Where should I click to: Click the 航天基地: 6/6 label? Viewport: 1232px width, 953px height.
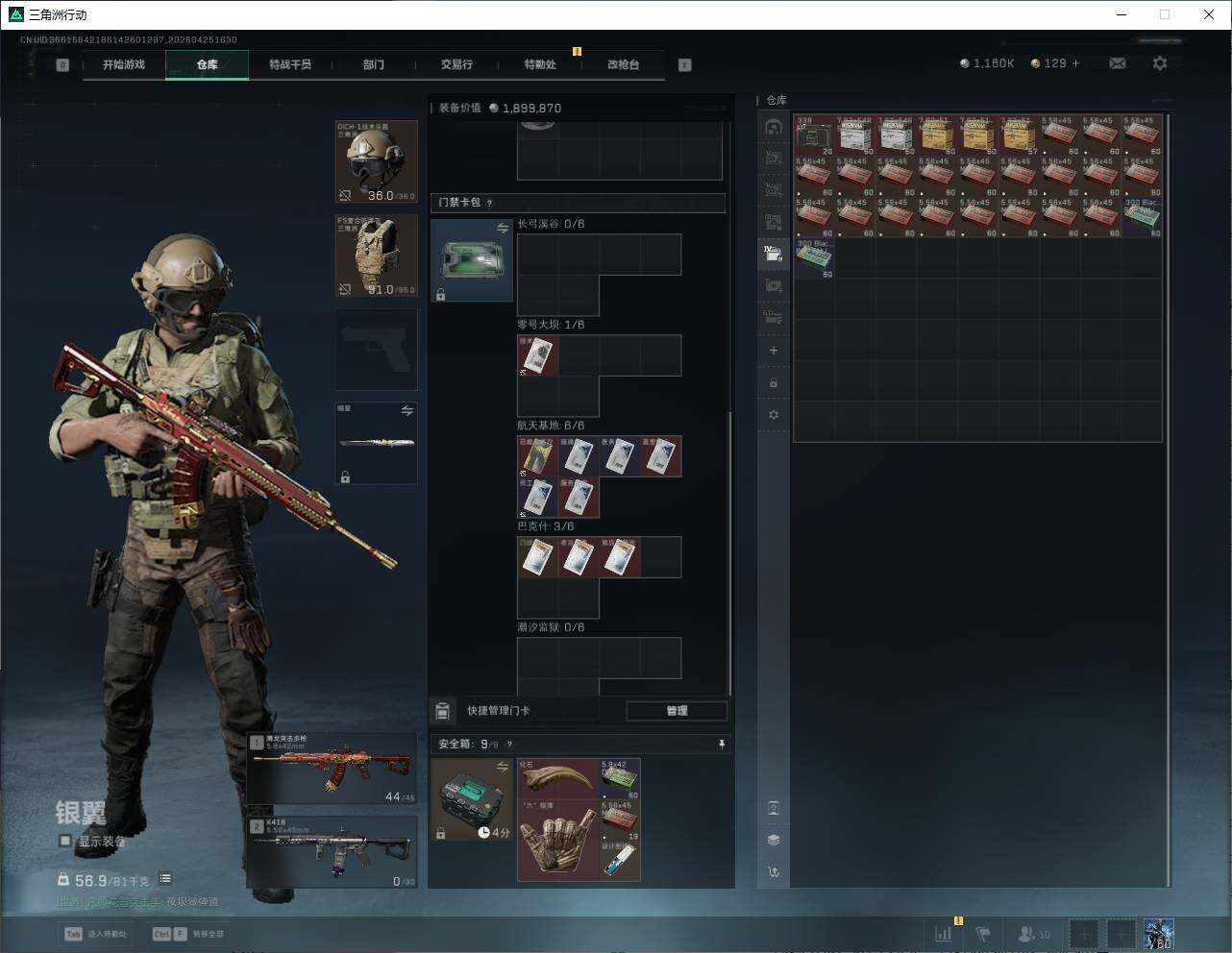point(551,426)
